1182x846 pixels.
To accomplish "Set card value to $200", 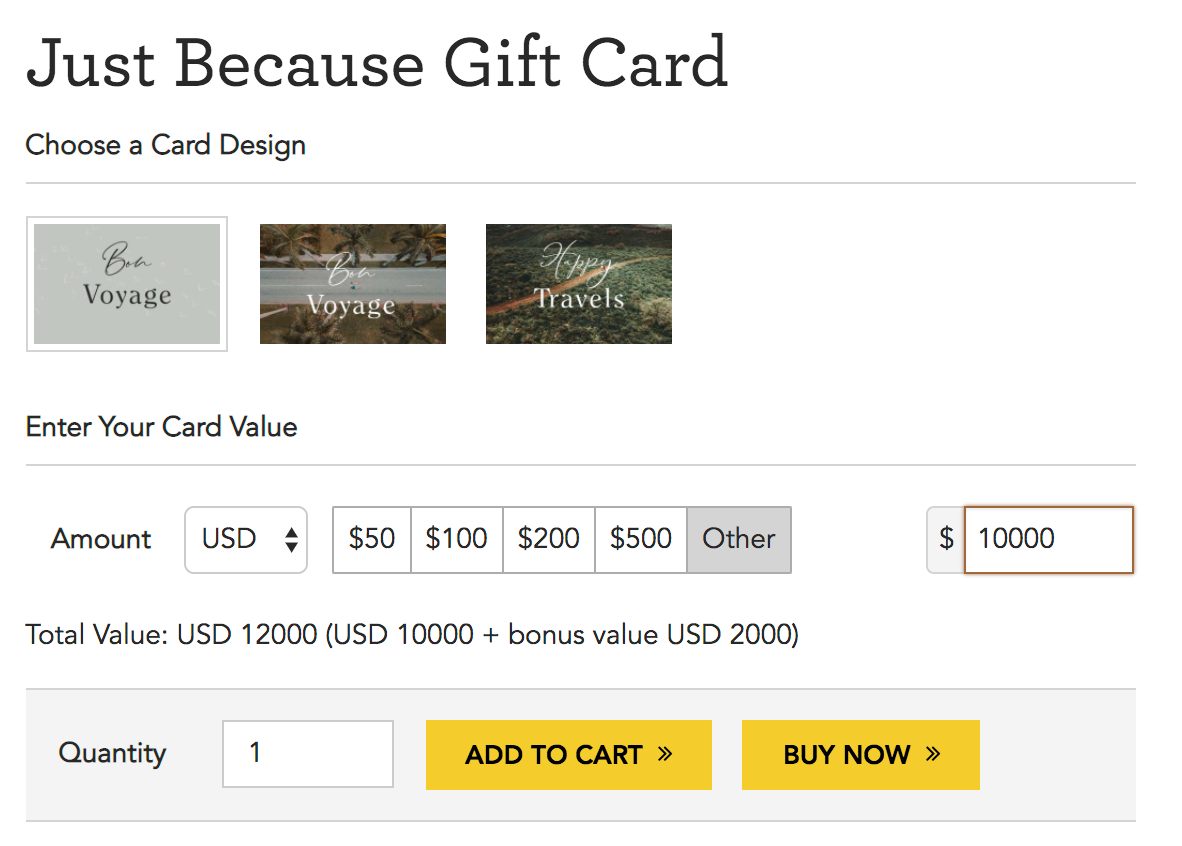I will (x=549, y=540).
